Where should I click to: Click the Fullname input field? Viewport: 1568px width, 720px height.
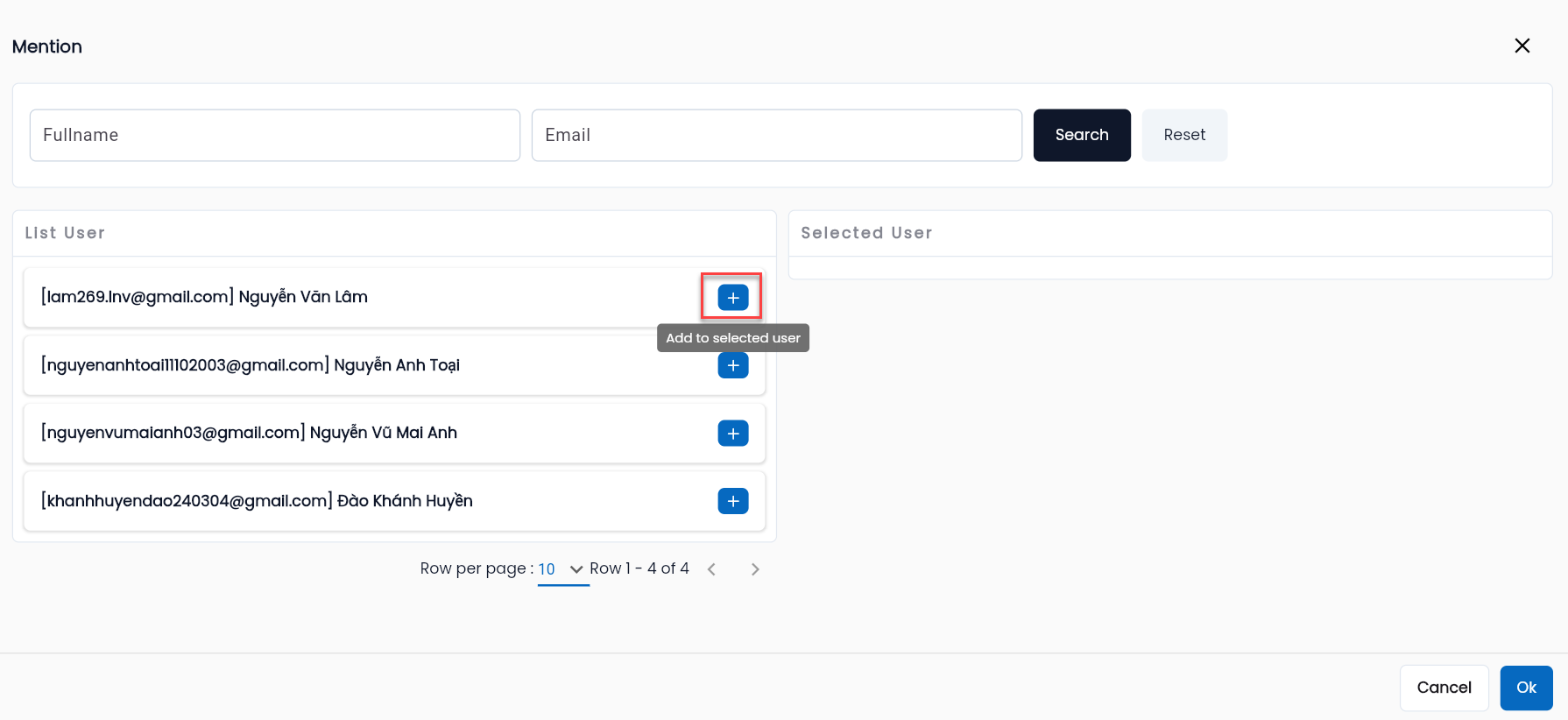(x=275, y=135)
